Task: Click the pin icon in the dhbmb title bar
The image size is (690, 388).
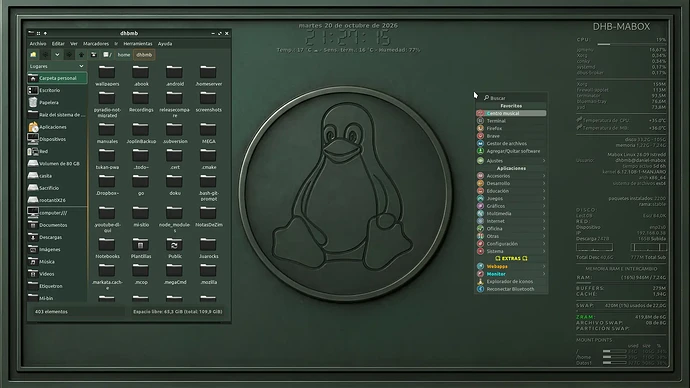Action: click(45, 33)
